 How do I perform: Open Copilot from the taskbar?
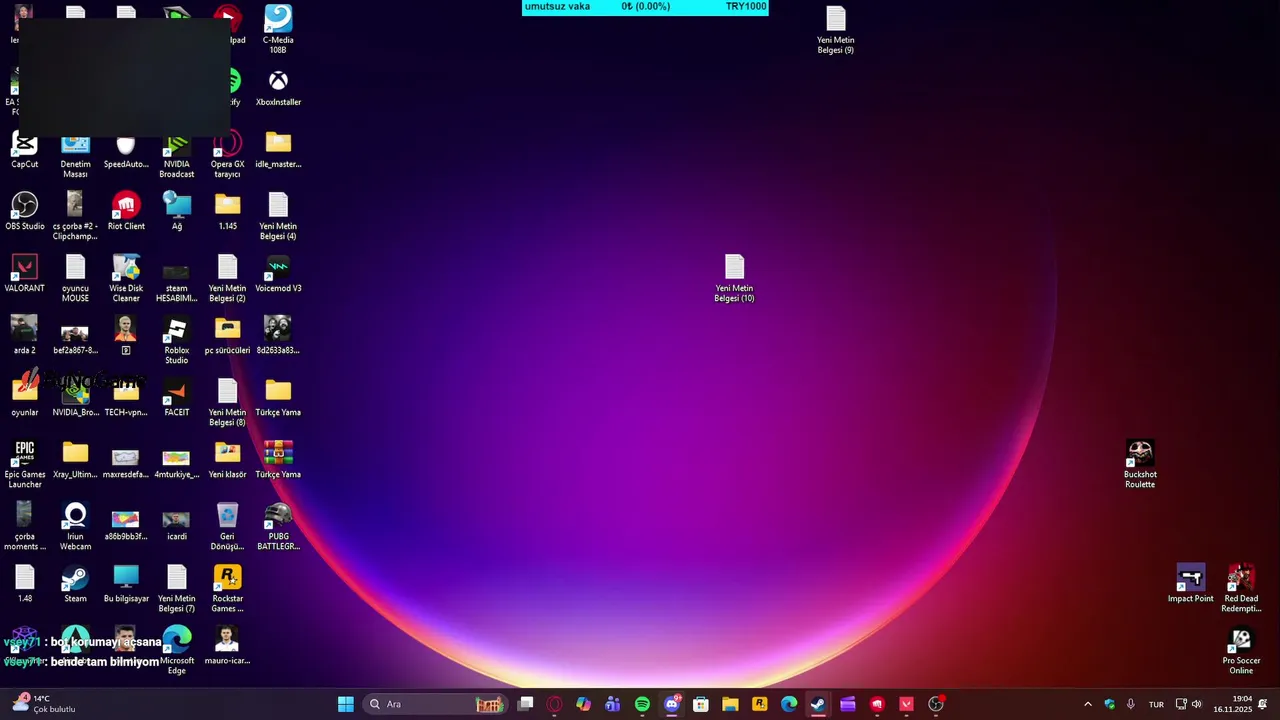pyautogui.click(x=583, y=704)
